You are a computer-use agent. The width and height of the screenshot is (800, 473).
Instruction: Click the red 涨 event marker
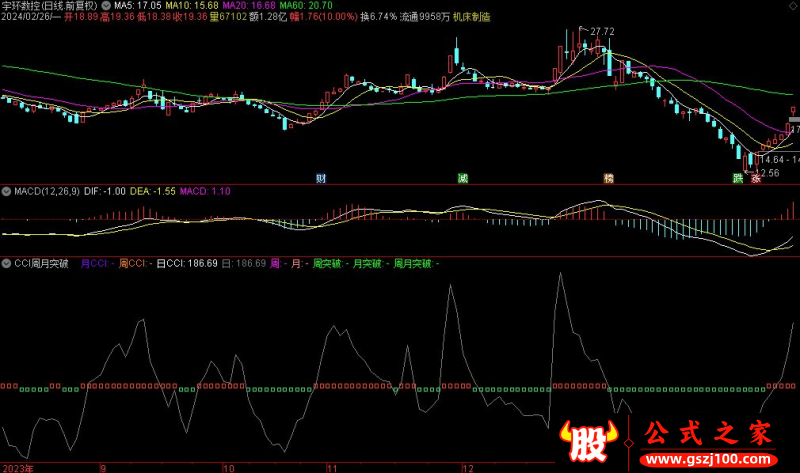tap(757, 178)
